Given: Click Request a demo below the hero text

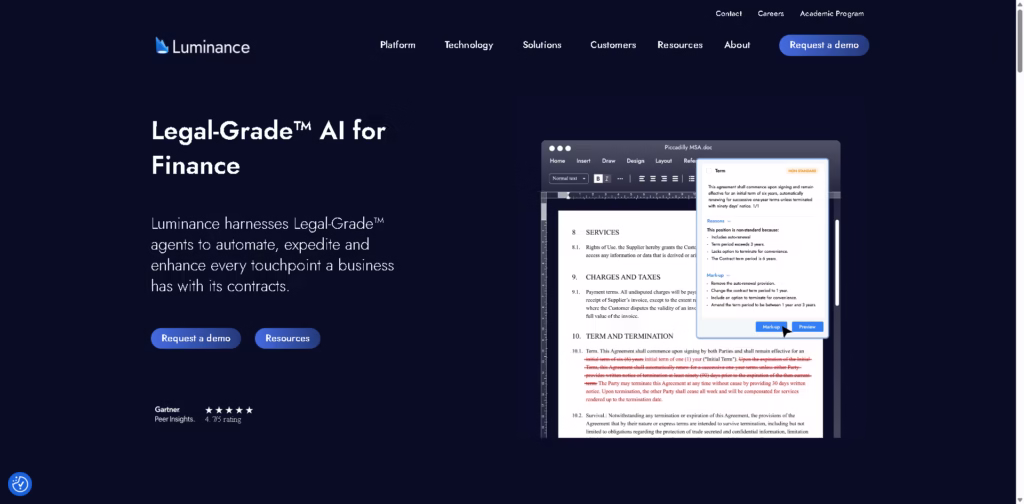Looking at the screenshot, I should point(196,338).
